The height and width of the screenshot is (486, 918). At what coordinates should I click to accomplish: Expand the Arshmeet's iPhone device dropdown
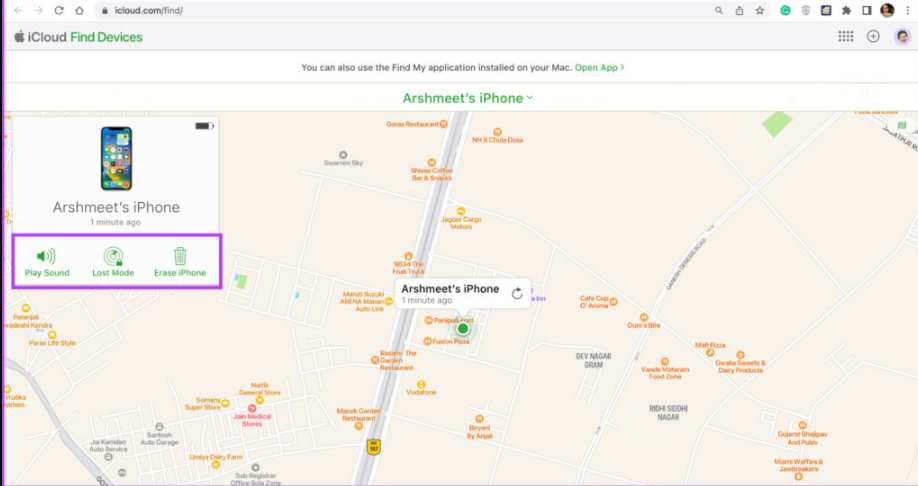click(467, 98)
